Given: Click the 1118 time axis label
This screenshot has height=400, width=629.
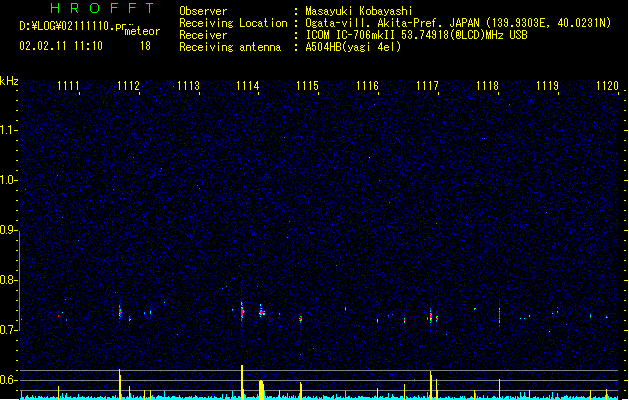Looking at the screenshot, I should click(487, 86).
